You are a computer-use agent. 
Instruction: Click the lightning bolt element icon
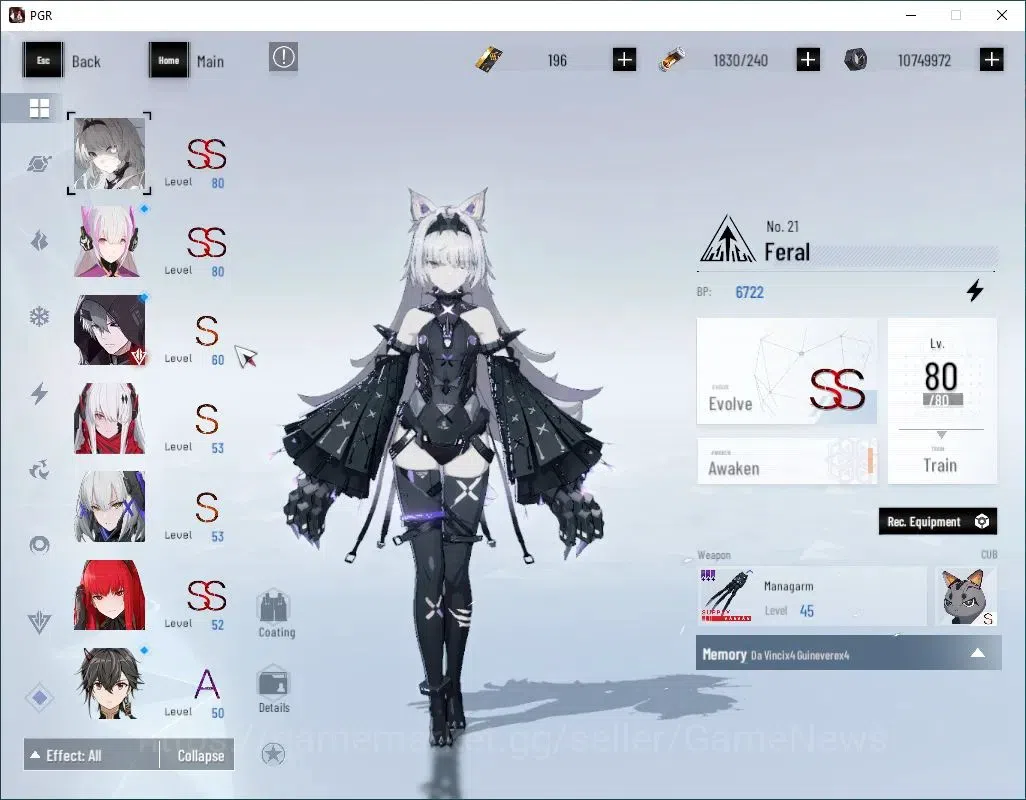(x=975, y=290)
